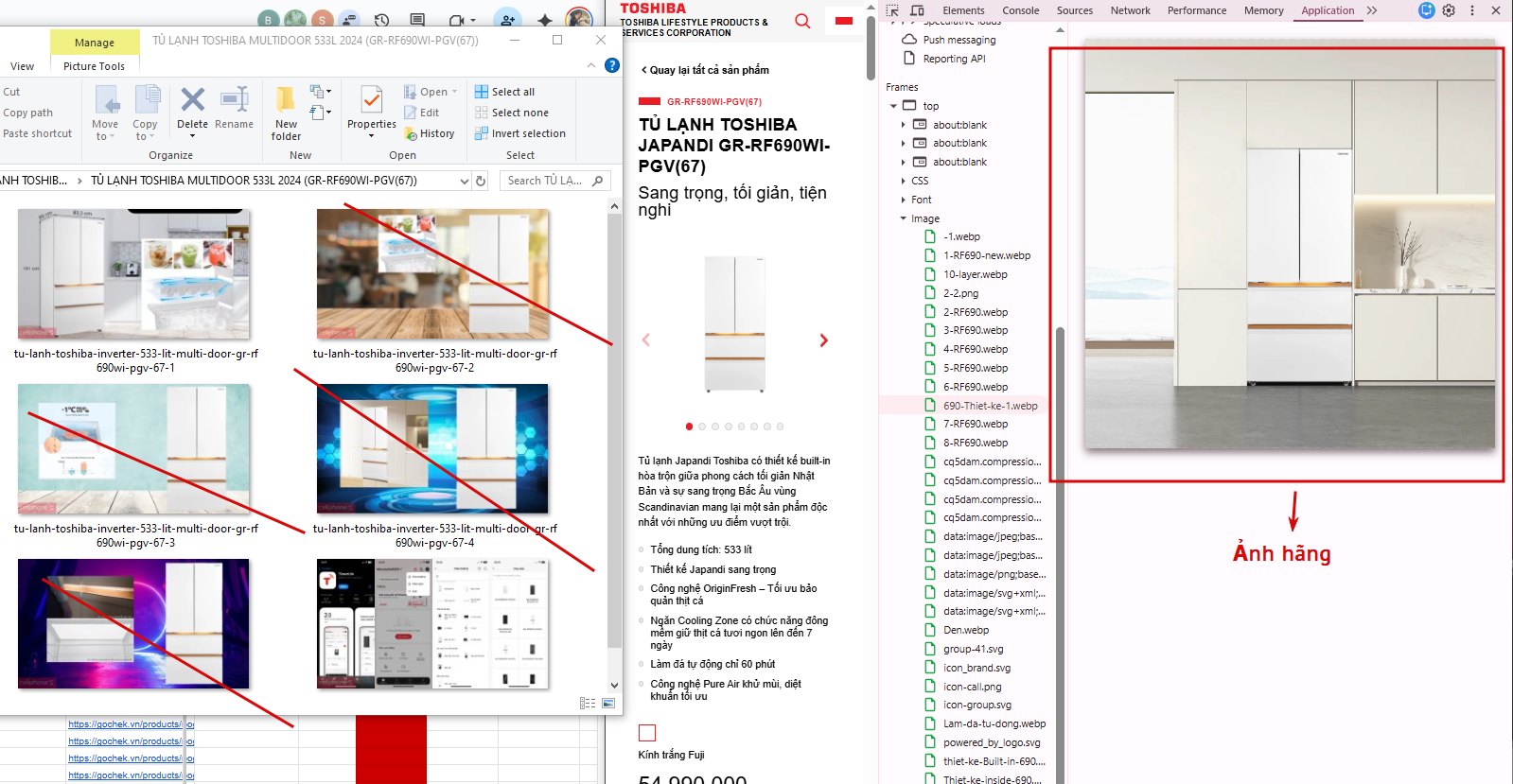Open red hamburger menu on Toshiba page
Screen dimensions: 1513x784
point(844,21)
